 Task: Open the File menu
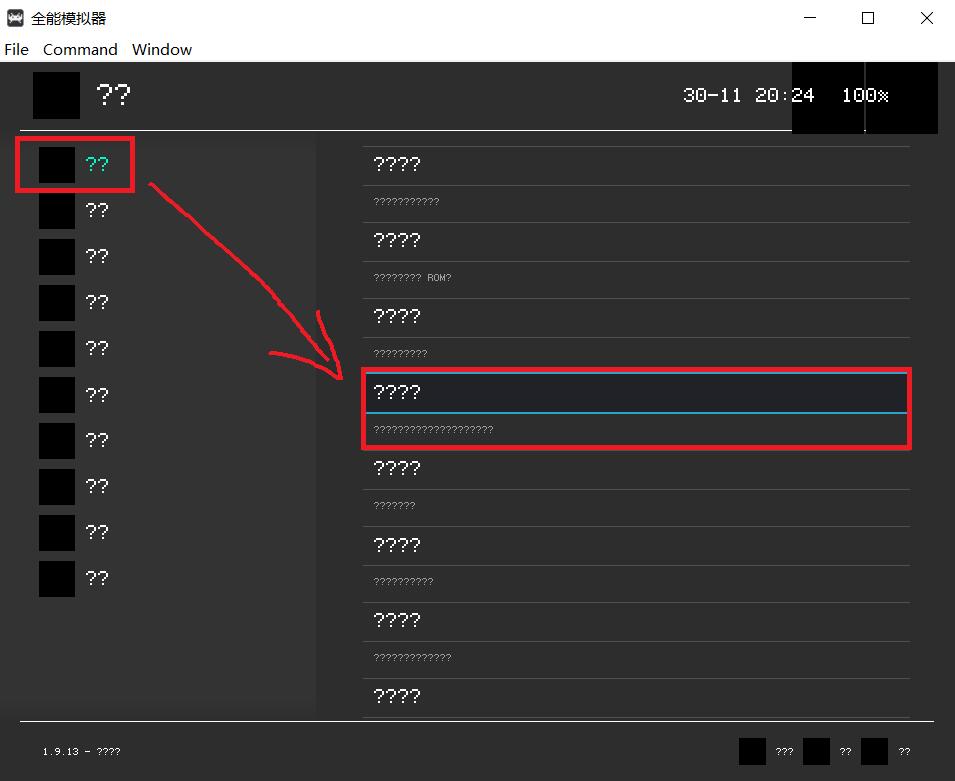pyautogui.click(x=16, y=49)
